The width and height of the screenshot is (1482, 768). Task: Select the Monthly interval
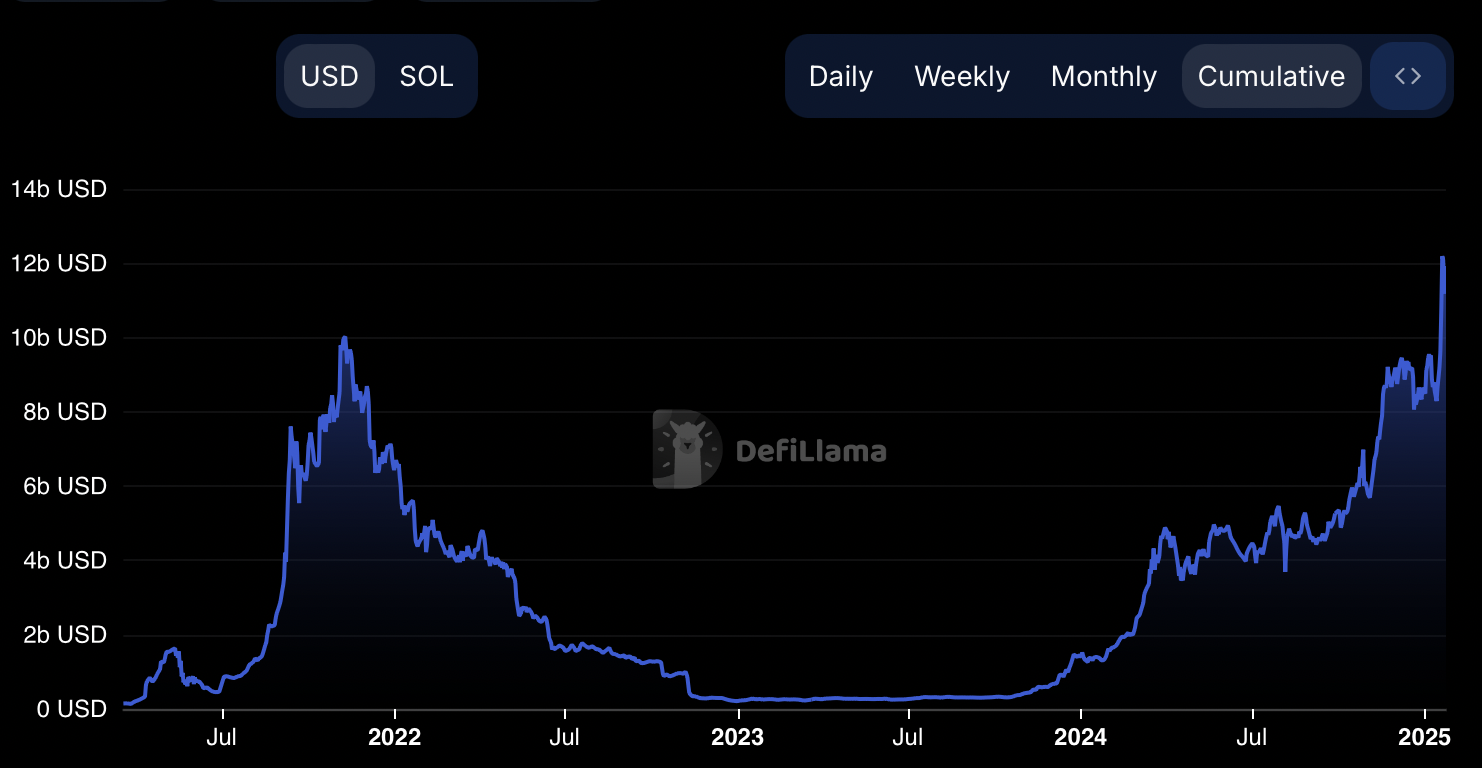coord(1104,76)
